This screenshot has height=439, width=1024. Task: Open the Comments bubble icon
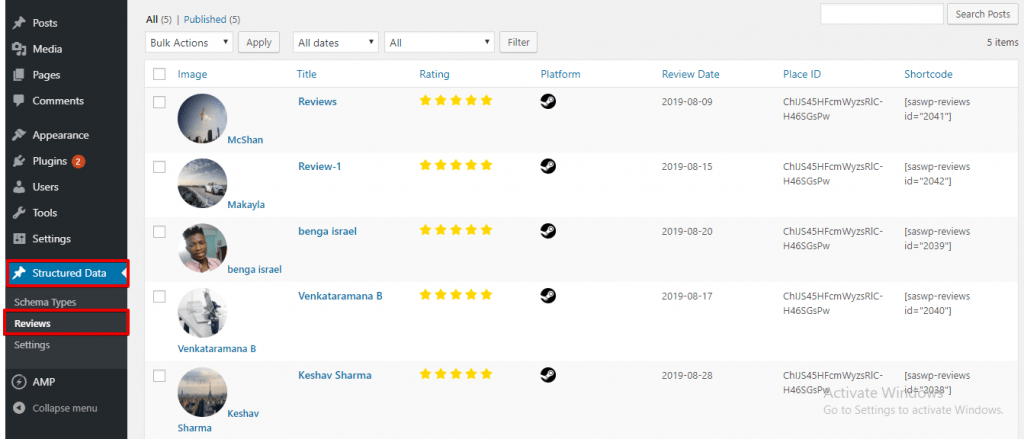19,101
